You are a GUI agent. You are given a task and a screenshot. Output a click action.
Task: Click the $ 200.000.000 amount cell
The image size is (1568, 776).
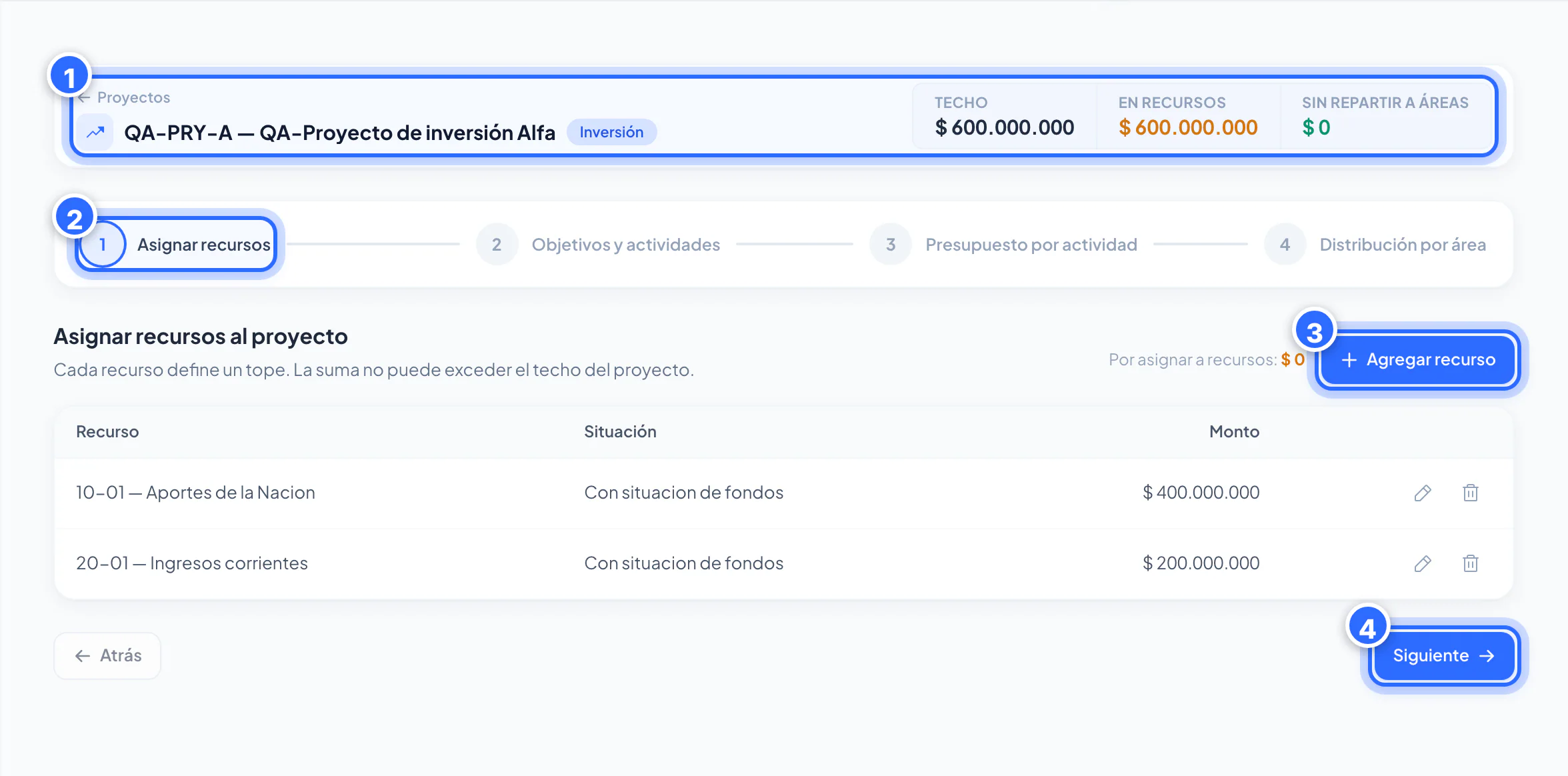(1201, 563)
